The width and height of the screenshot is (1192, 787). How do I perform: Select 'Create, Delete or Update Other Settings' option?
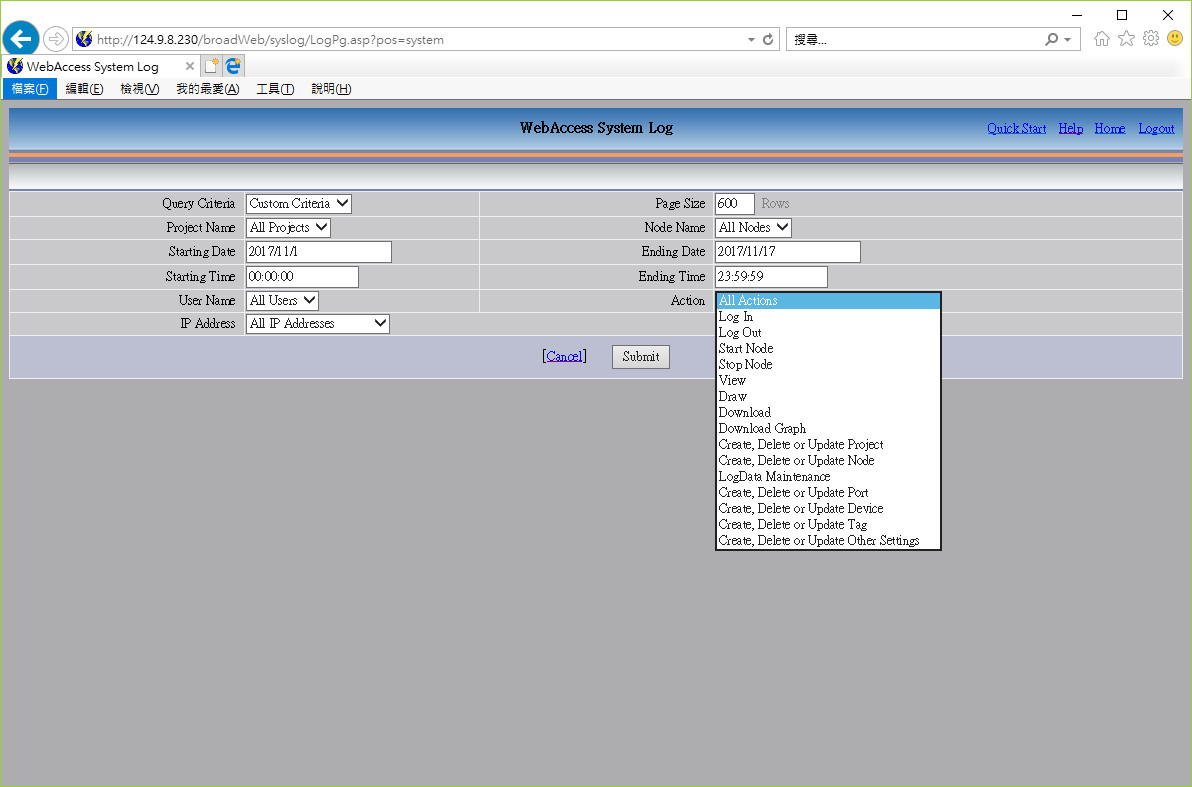[x=828, y=541]
